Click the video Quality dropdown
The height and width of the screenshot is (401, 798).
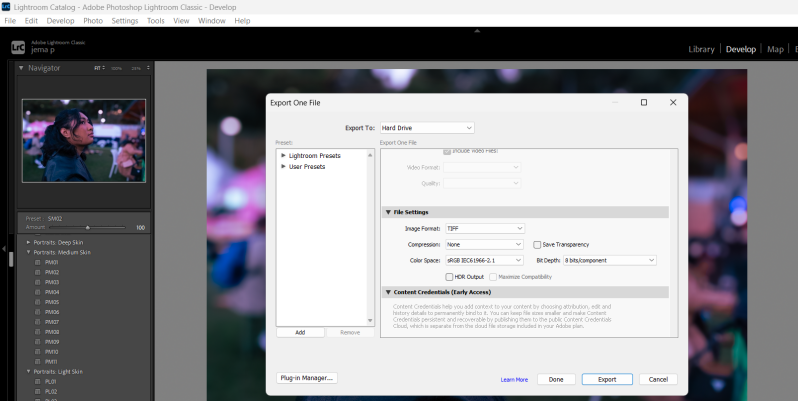(x=482, y=183)
